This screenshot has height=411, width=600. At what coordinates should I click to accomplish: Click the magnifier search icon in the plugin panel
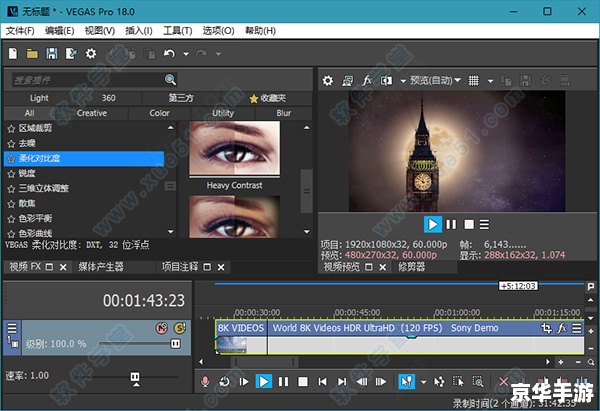170,80
